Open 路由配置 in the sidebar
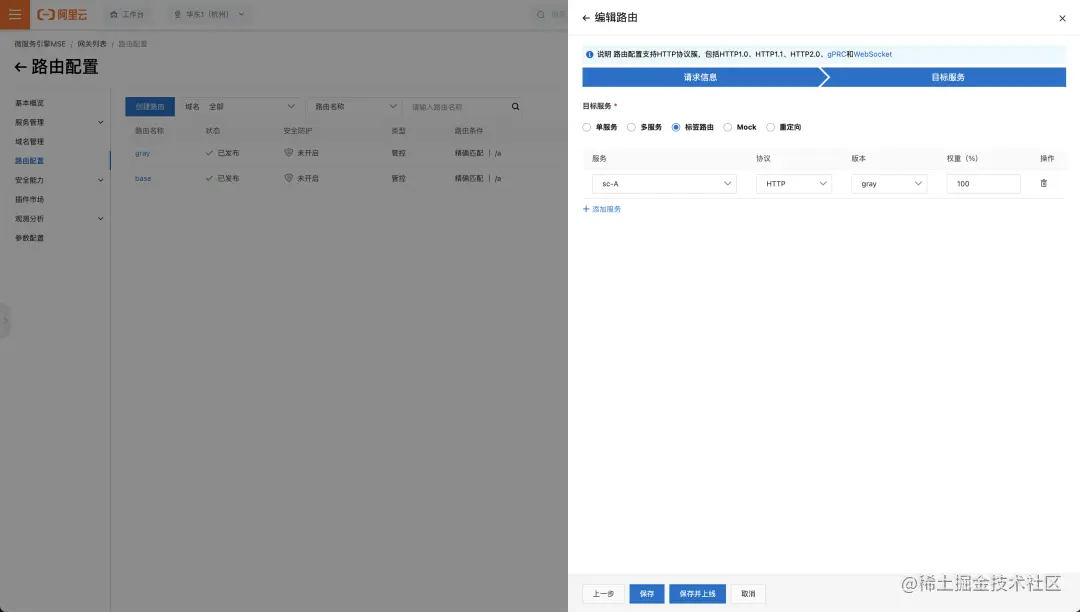The width and height of the screenshot is (1080, 612). [30, 161]
